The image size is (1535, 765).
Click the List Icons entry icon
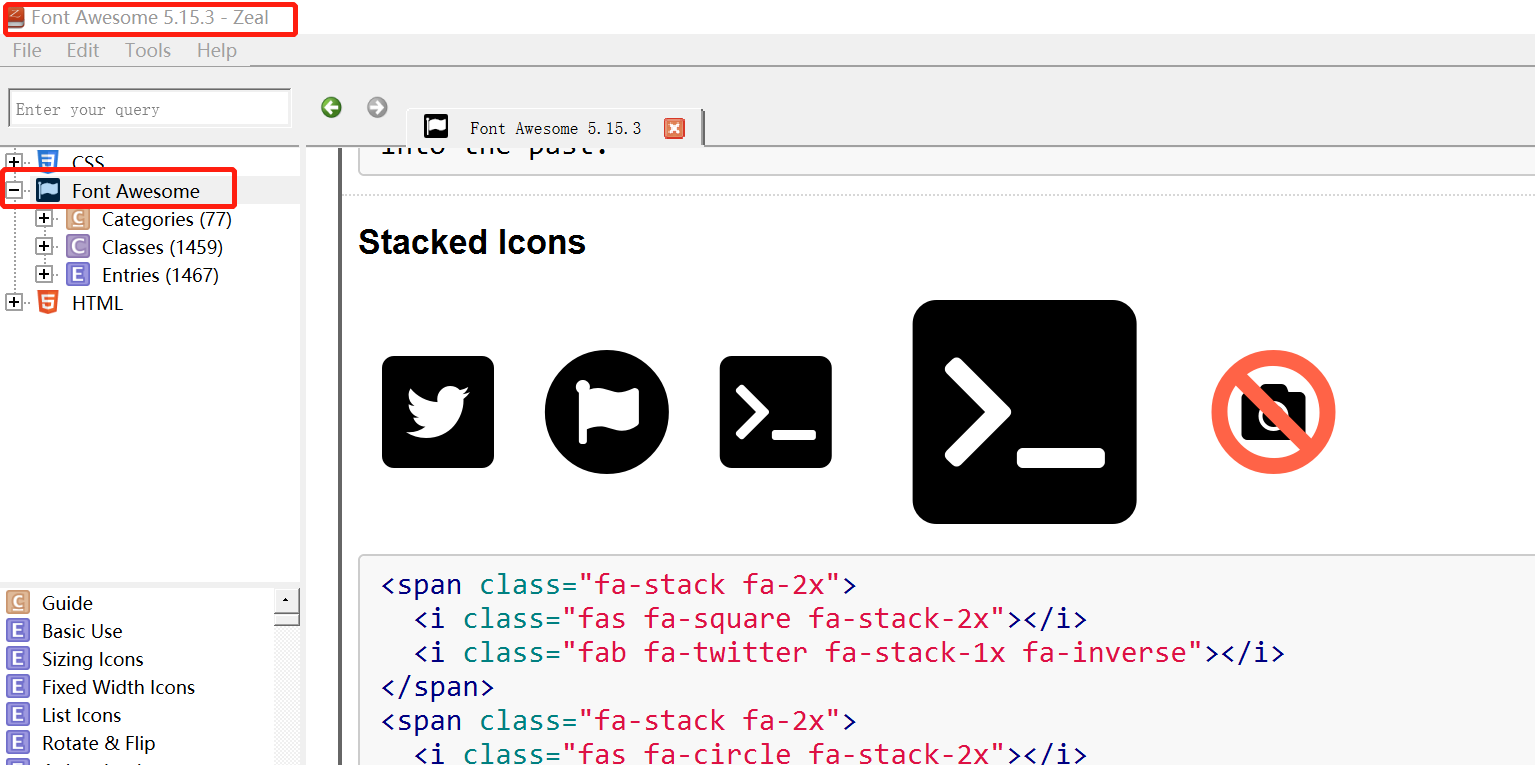click(18, 714)
